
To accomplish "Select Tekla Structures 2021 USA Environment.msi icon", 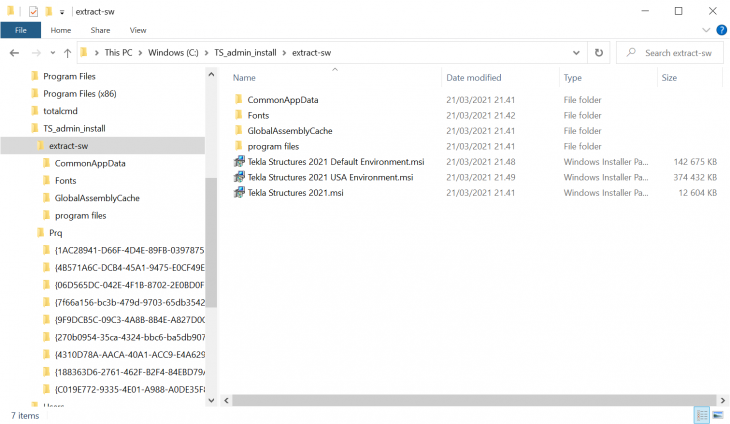I will pos(239,177).
